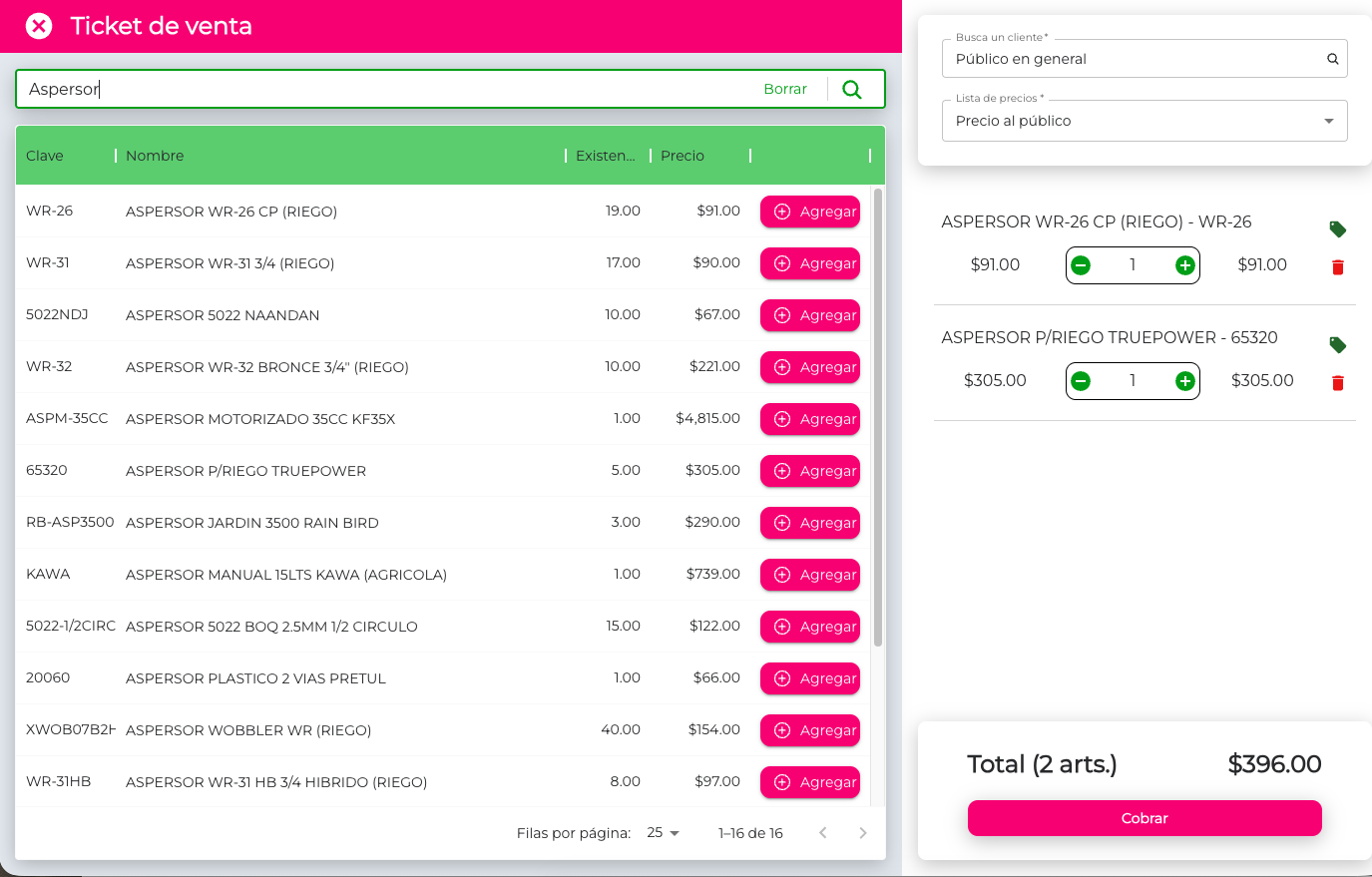Delete ASPERSOR WR-26 from the ticket

pyautogui.click(x=1338, y=267)
